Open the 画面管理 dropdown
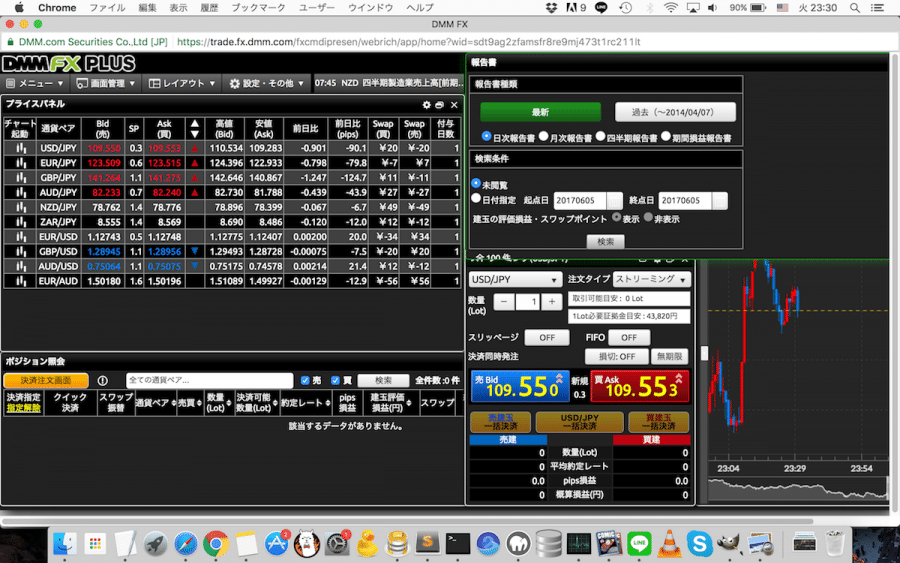This screenshot has width=900, height=563. (x=106, y=83)
